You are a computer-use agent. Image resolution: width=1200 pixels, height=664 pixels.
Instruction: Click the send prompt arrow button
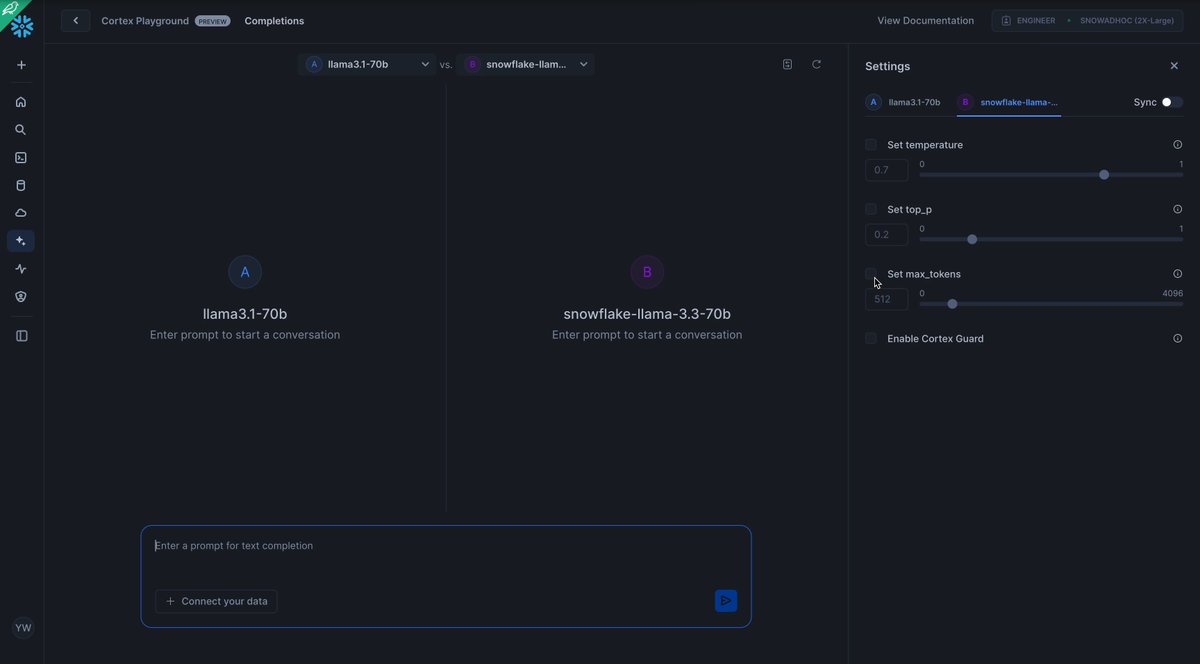pyautogui.click(x=726, y=601)
